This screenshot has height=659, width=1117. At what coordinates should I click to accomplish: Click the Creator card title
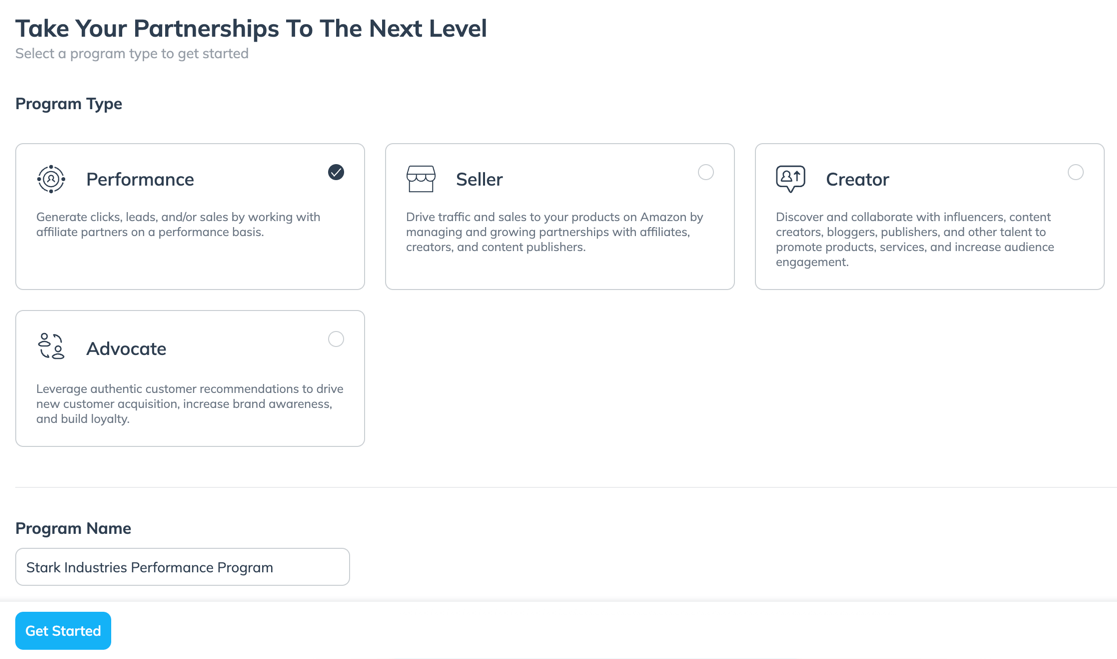click(x=857, y=180)
